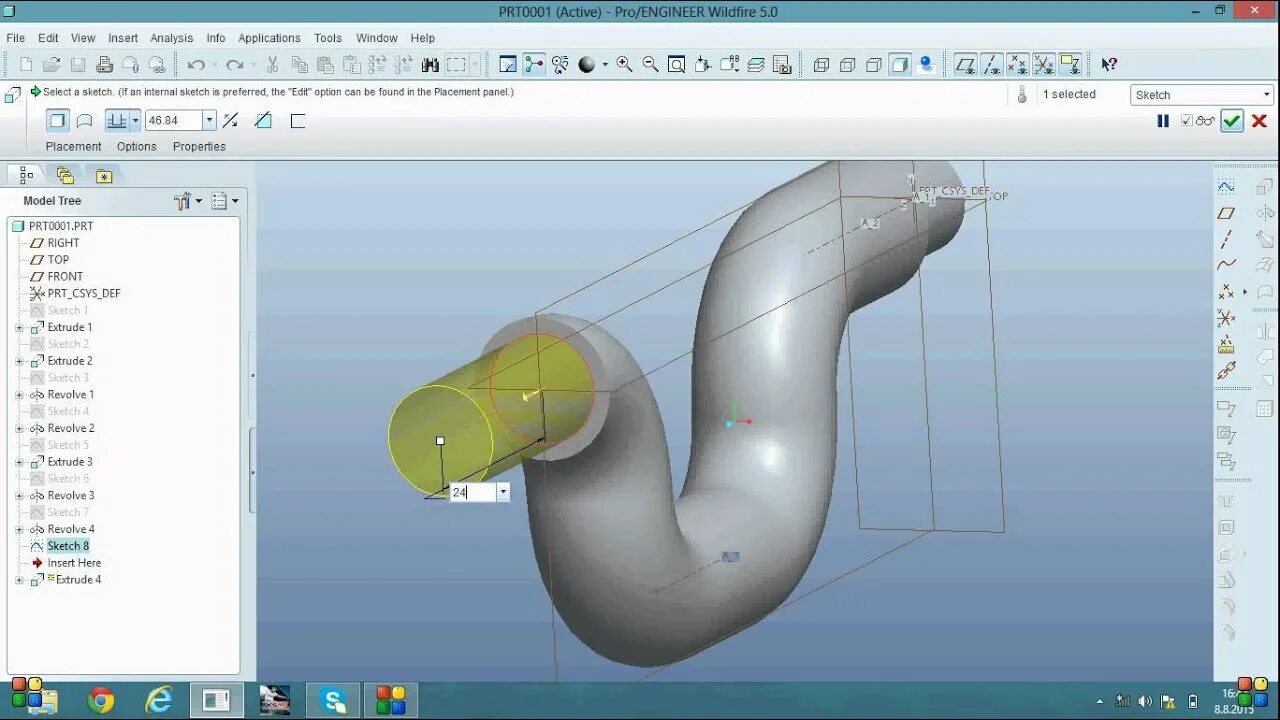Open dropdown next to on-model 24 value
This screenshot has width=1280, height=720.
coord(503,492)
